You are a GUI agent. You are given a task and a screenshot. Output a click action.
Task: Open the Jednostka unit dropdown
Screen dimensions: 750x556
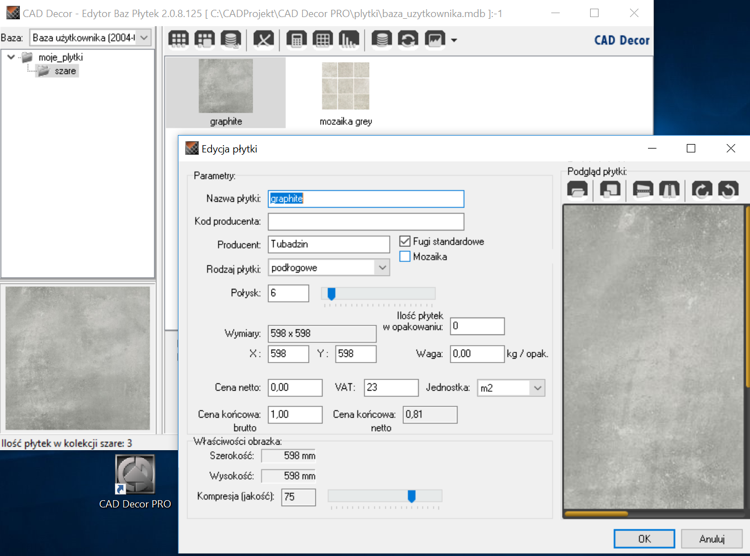click(x=537, y=388)
